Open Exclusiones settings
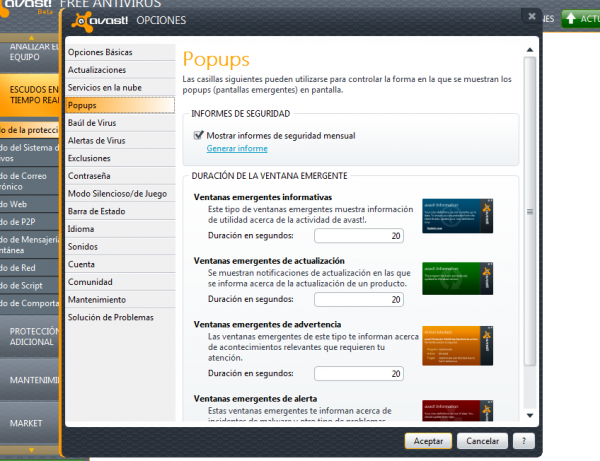The width and height of the screenshot is (600, 461). 120,158
